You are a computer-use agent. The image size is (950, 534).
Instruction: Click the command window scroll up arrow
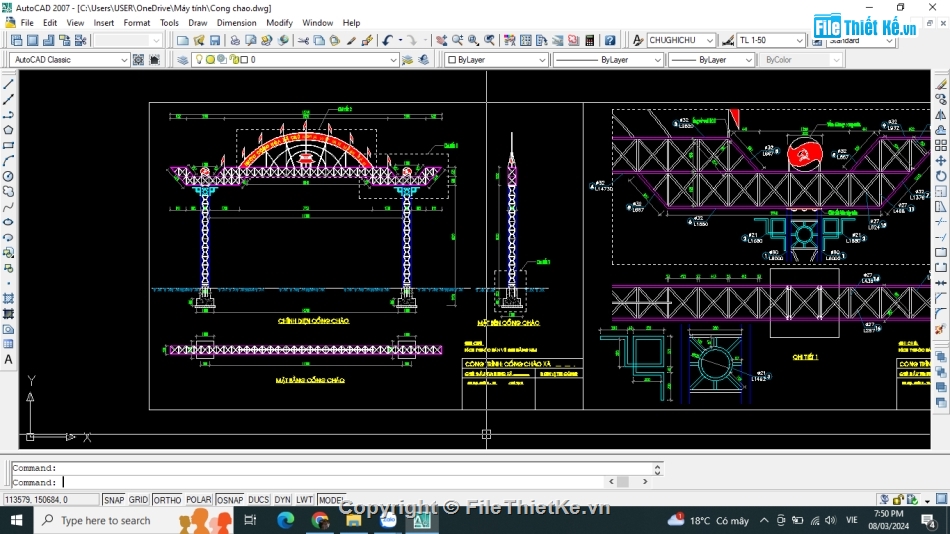[657, 466]
